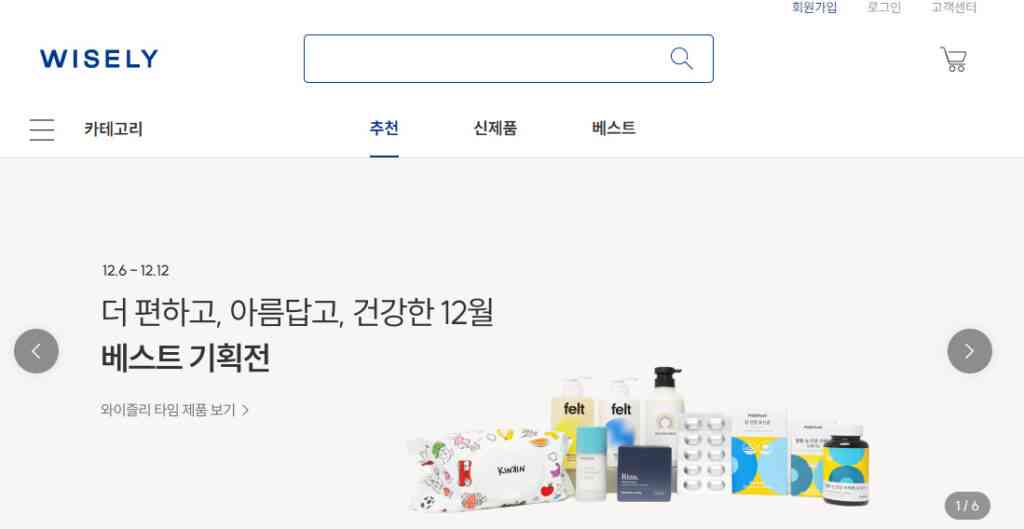Screen dimensions: 1024x529
Task: Click the patterned wet wipes pack image
Action: pyautogui.click(x=489, y=469)
